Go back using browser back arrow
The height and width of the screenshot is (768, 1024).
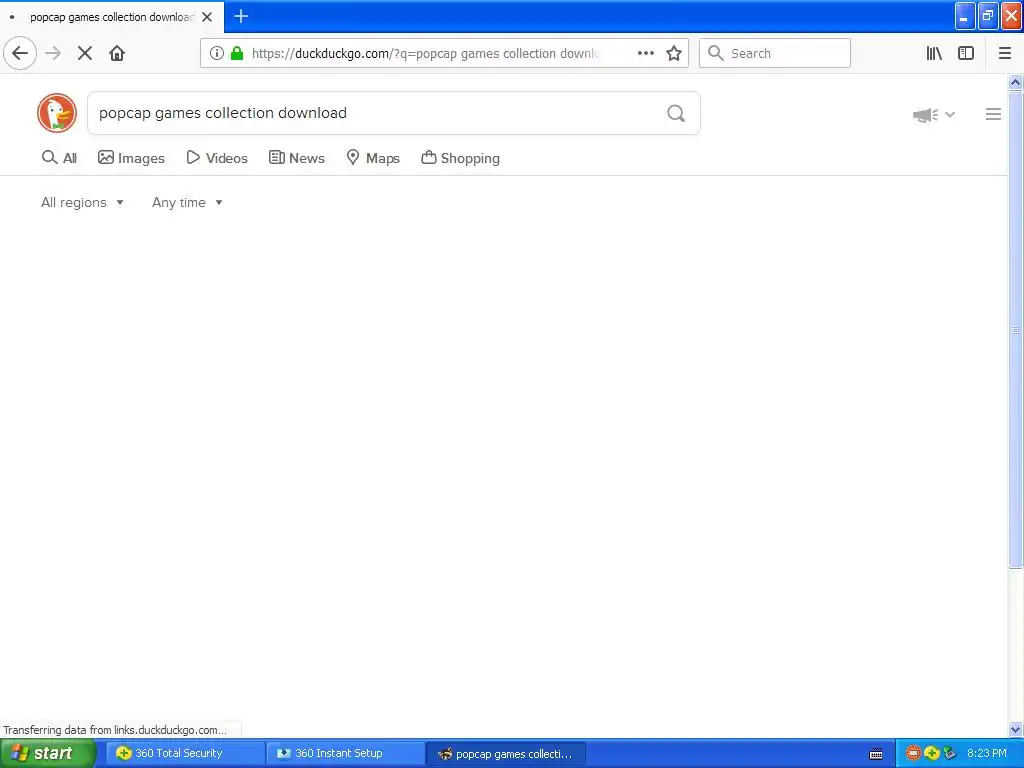click(x=20, y=53)
